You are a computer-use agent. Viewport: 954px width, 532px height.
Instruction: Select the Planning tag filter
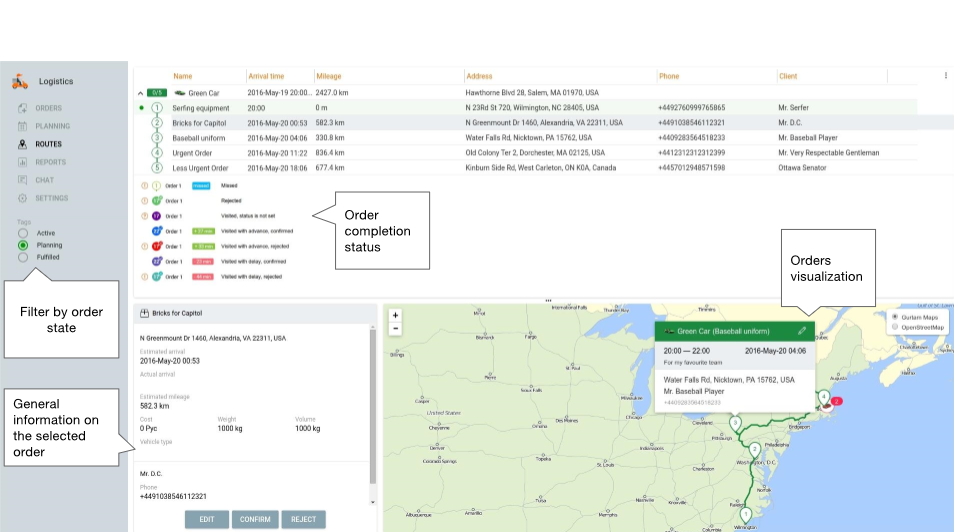[23, 245]
